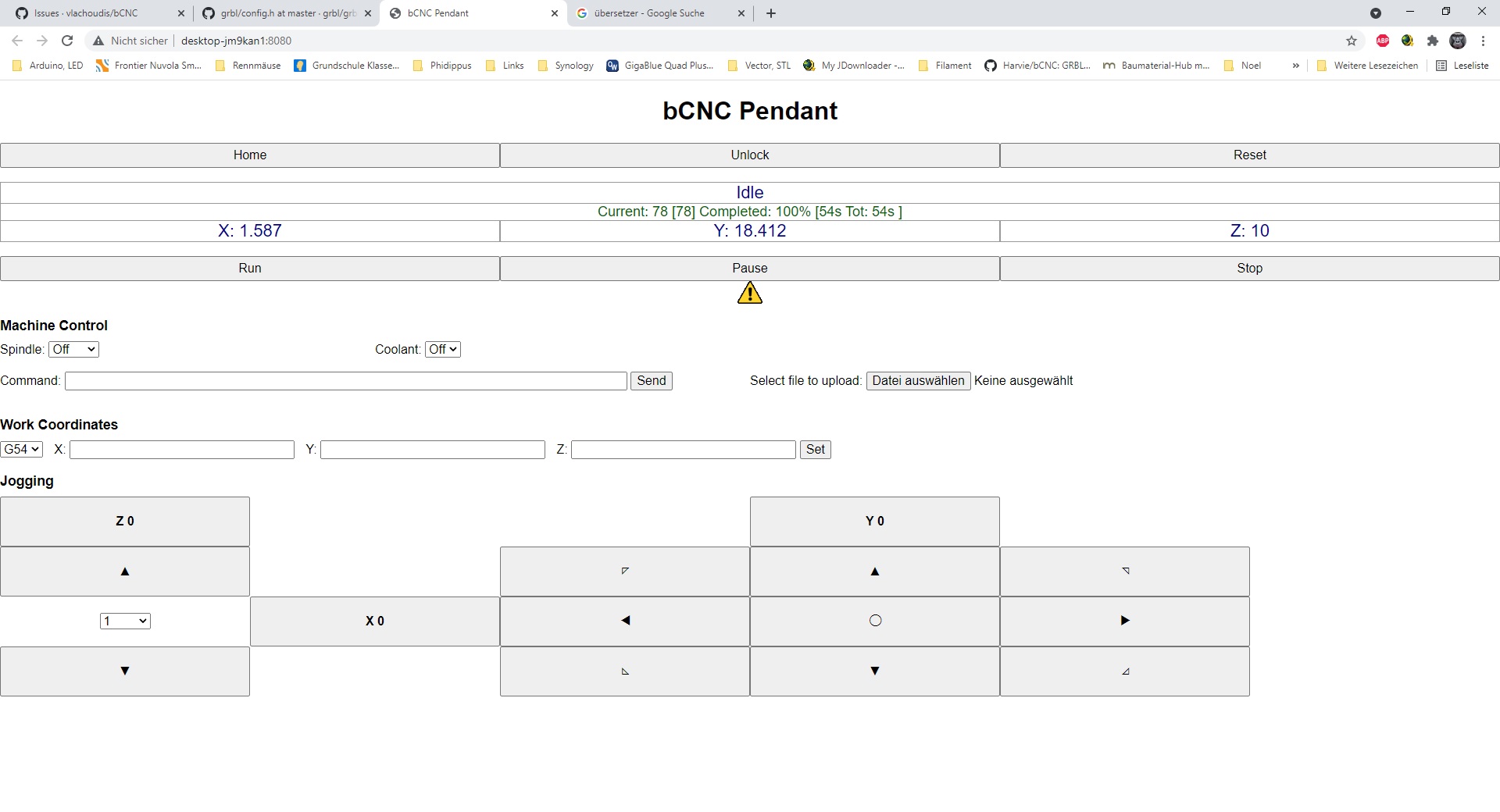
Task: Open the jog step size dropdown
Action: 125,621
